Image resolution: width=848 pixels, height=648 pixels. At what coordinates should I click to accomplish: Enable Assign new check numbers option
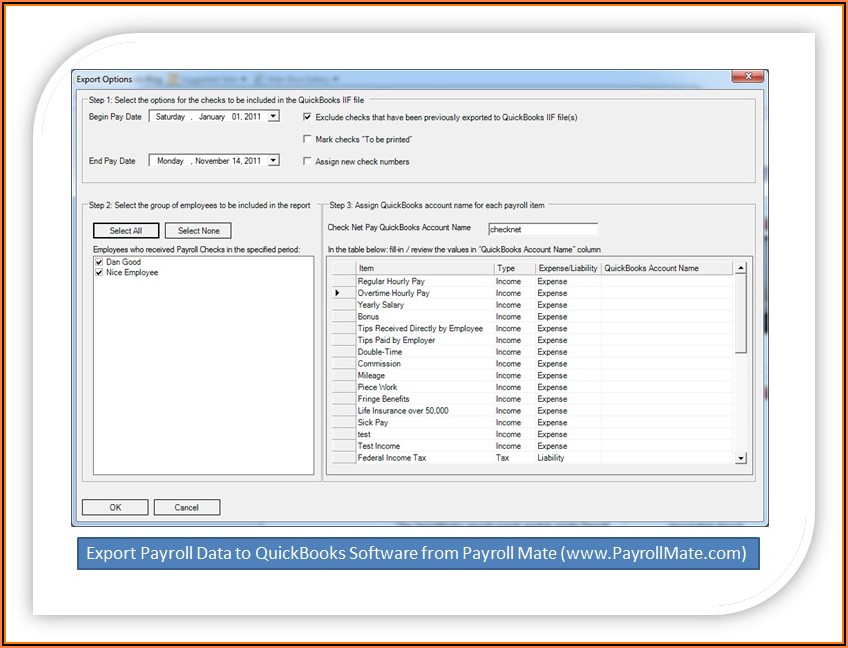point(307,161)
